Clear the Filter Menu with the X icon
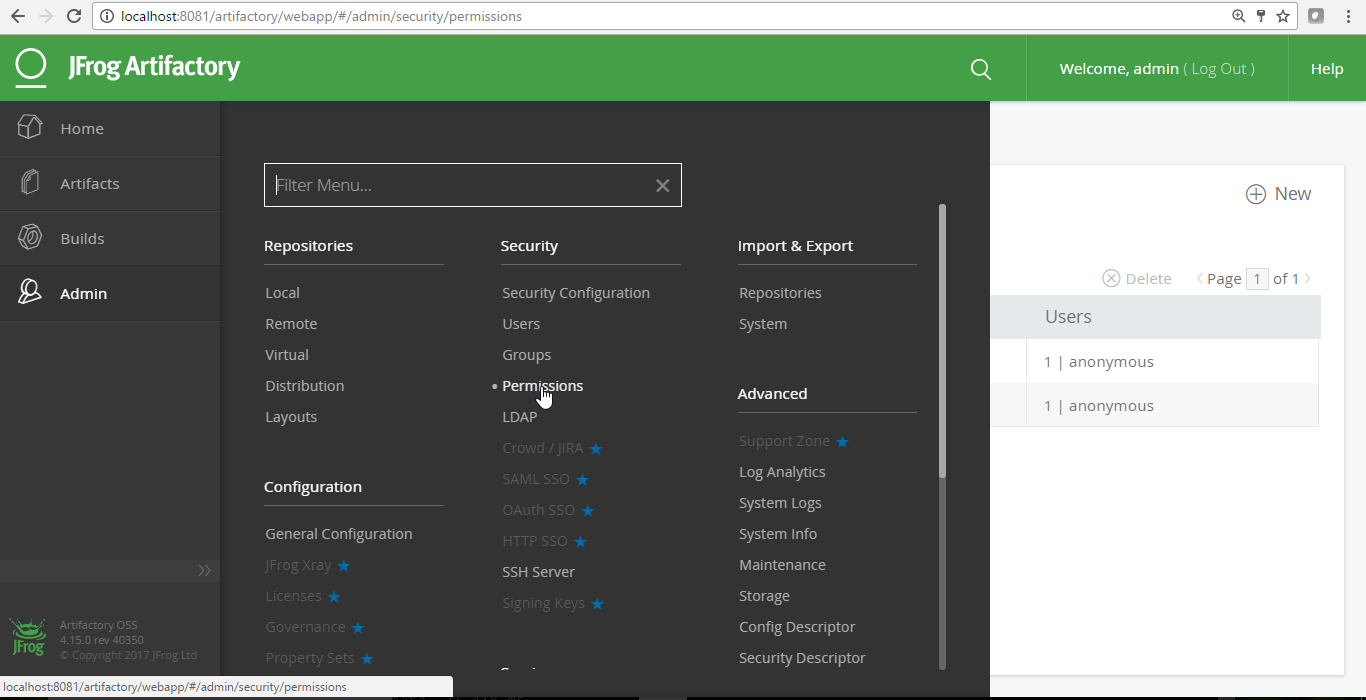This screenshot has width=1366, height=700. (x=662, y=185)
